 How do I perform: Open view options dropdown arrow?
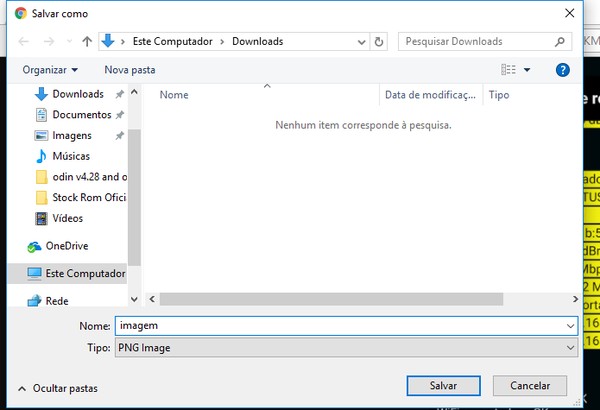(527, 70)
